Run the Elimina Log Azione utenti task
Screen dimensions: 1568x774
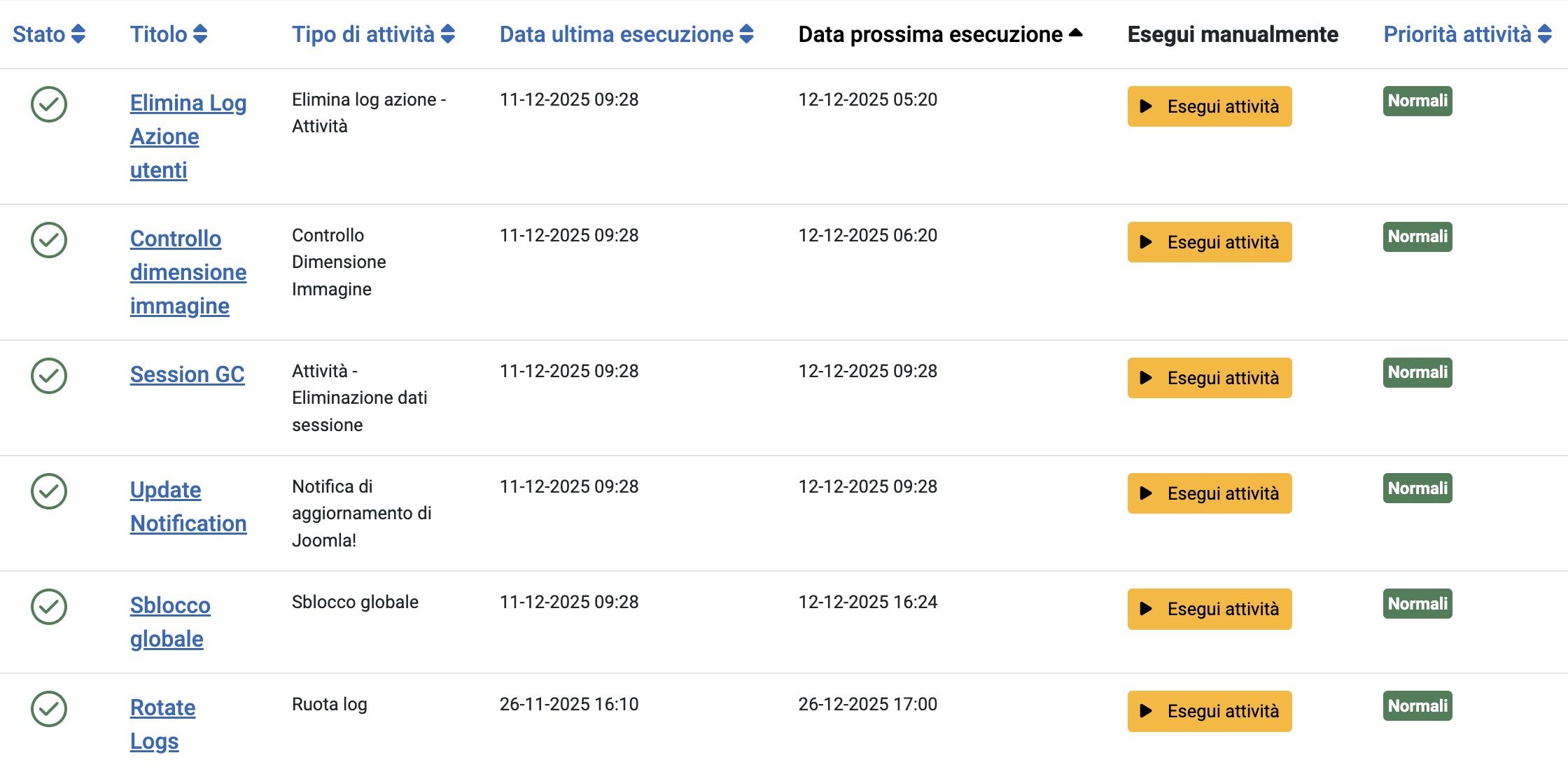[x=1210, y=106]
